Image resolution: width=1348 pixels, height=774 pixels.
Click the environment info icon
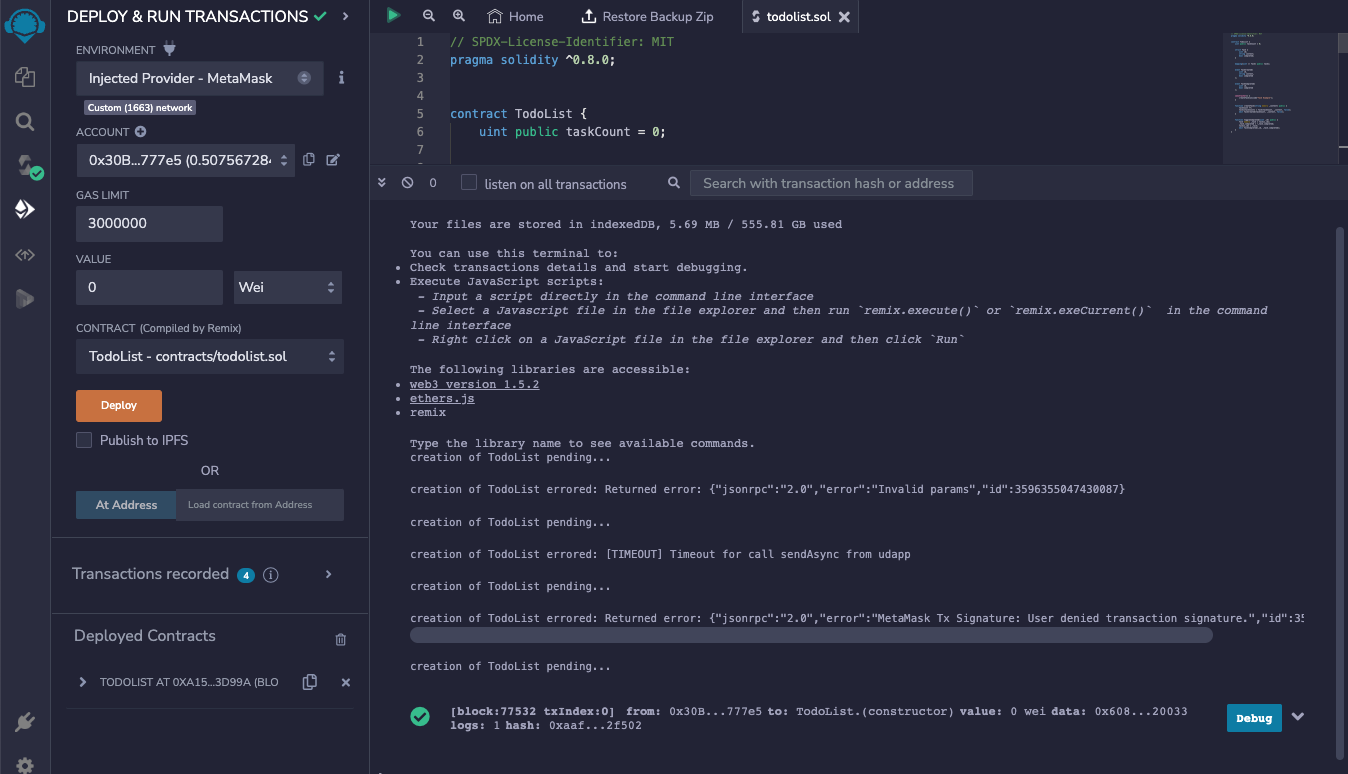[x=341, y=77]
